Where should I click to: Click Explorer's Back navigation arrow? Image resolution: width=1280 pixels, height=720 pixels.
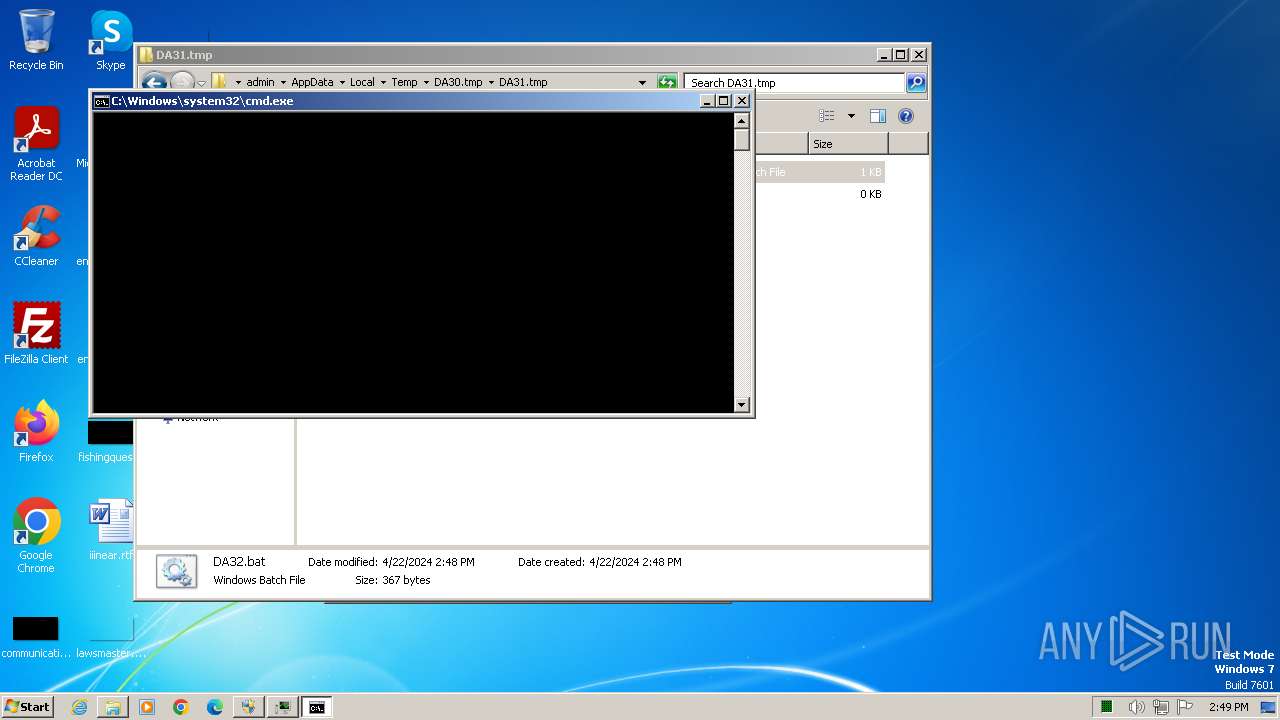(154, 82)
